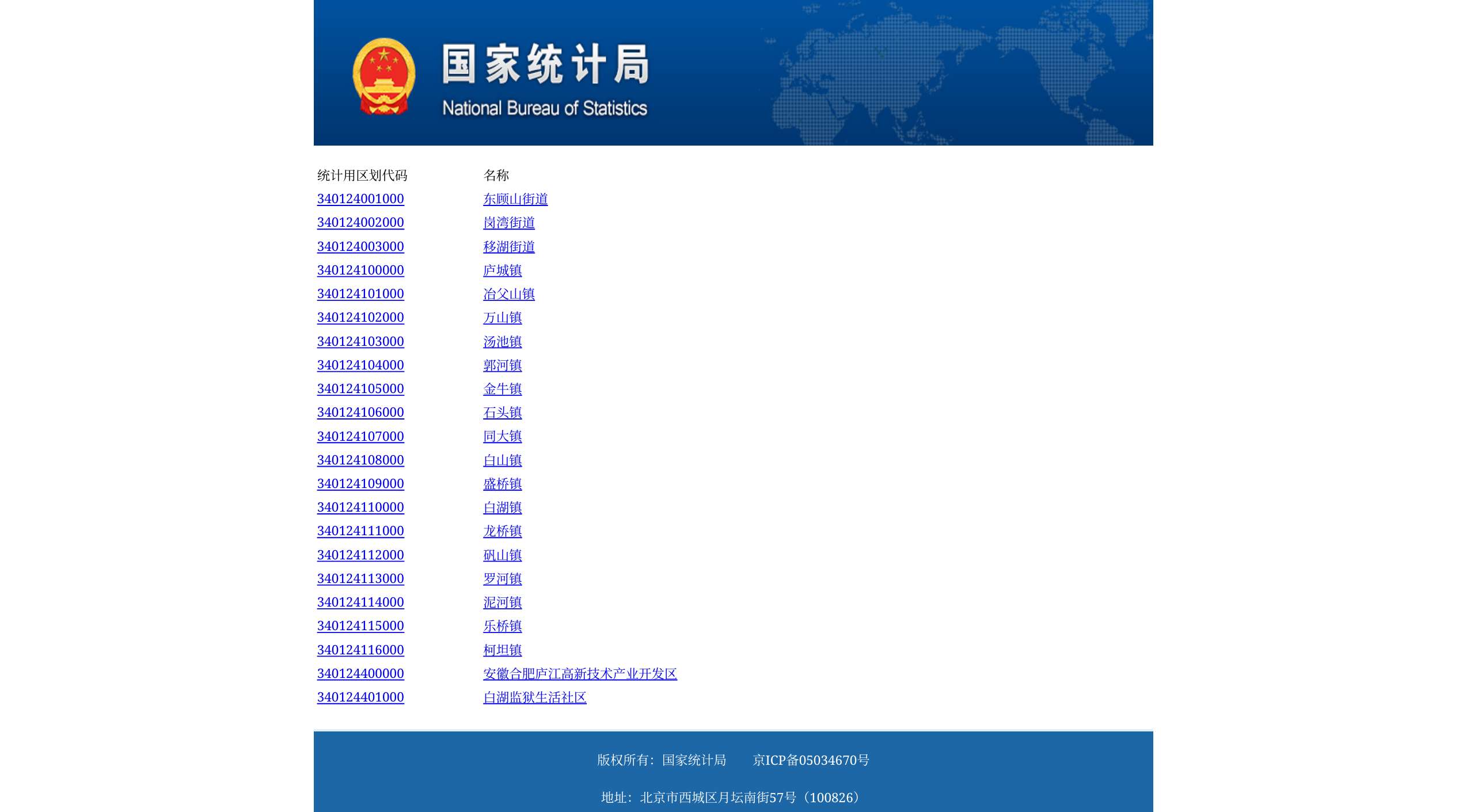Go to the 矾山镇 link
This screenshot has height=812, width=1474.
pos(502,555)
